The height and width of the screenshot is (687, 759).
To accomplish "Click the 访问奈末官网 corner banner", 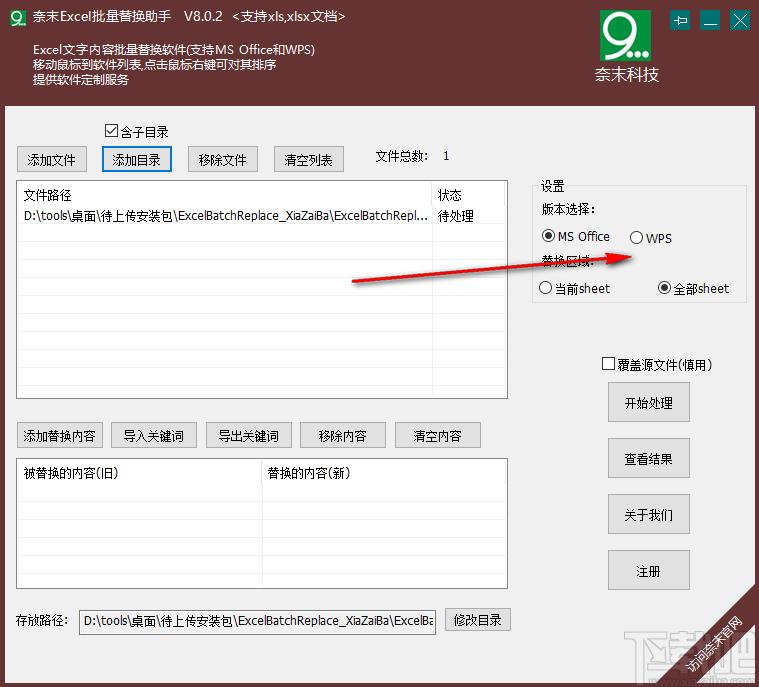I will click(x=715, y=644).
